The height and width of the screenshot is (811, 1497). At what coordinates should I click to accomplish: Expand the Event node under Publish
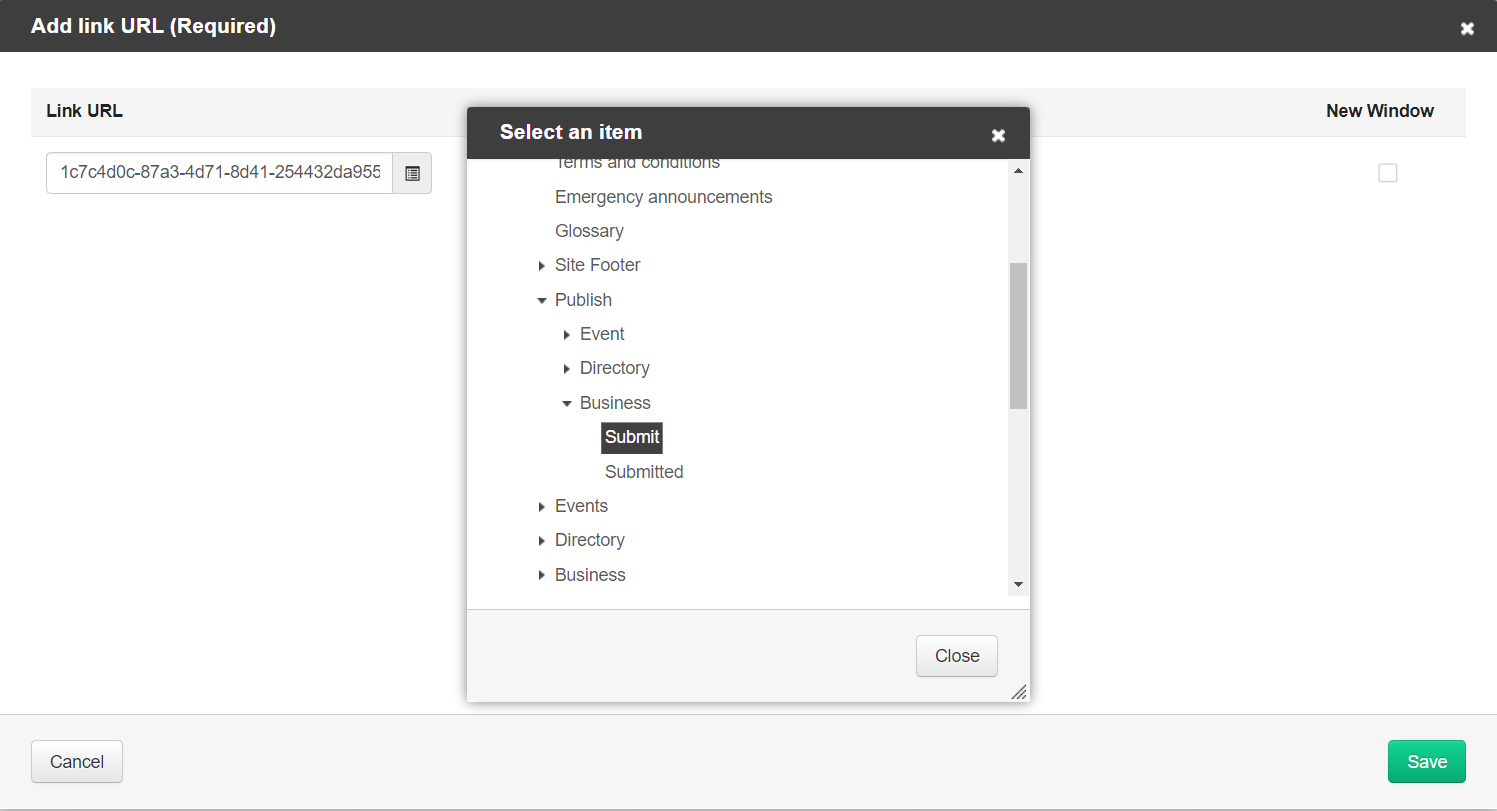567,334
